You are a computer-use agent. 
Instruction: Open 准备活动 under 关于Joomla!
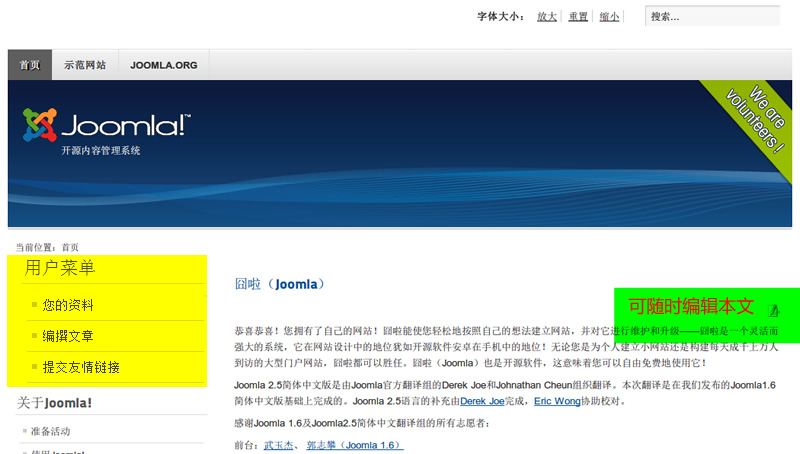click(x=50, y=431)
